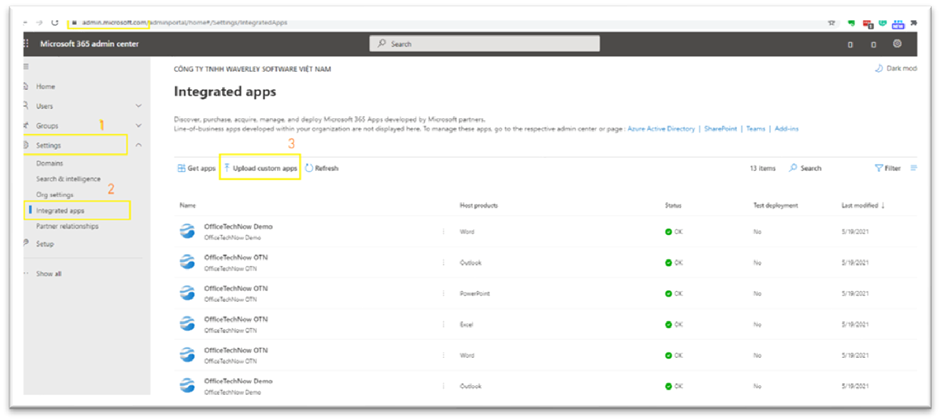Viewport: 940px width, 420px height.
Task: Expand the Groups navigation chevron
Action: coord(138,126)
